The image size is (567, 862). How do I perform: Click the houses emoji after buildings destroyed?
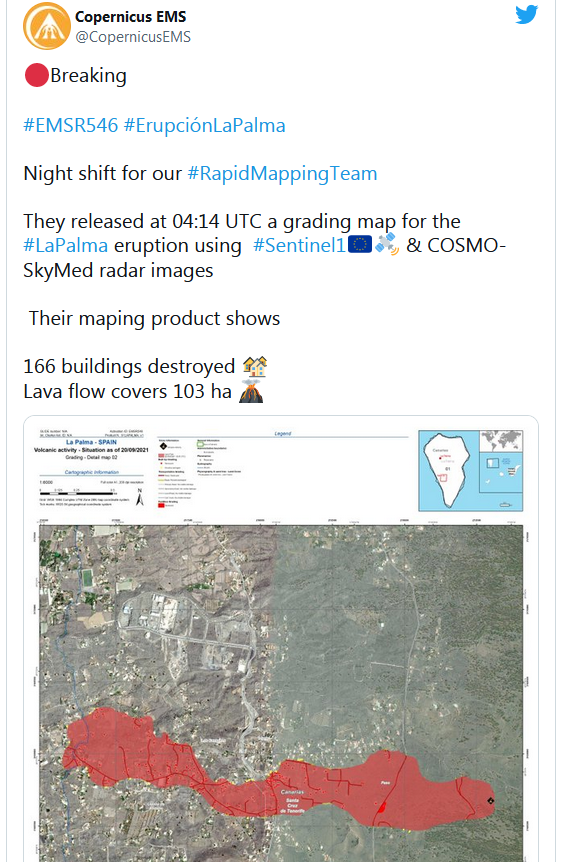pos(255,366)
